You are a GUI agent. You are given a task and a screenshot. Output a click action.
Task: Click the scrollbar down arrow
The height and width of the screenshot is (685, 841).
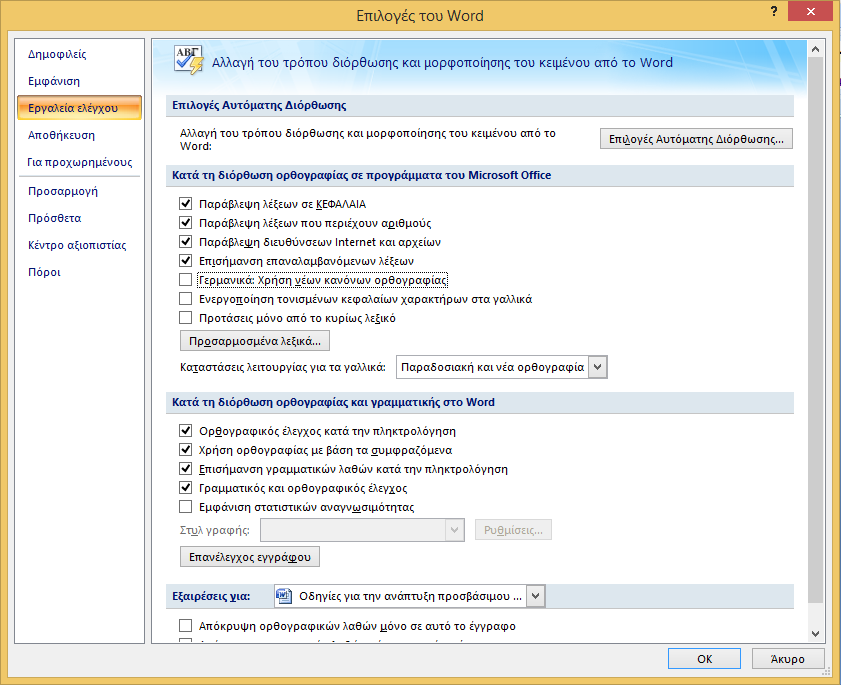tap(815, 634)
